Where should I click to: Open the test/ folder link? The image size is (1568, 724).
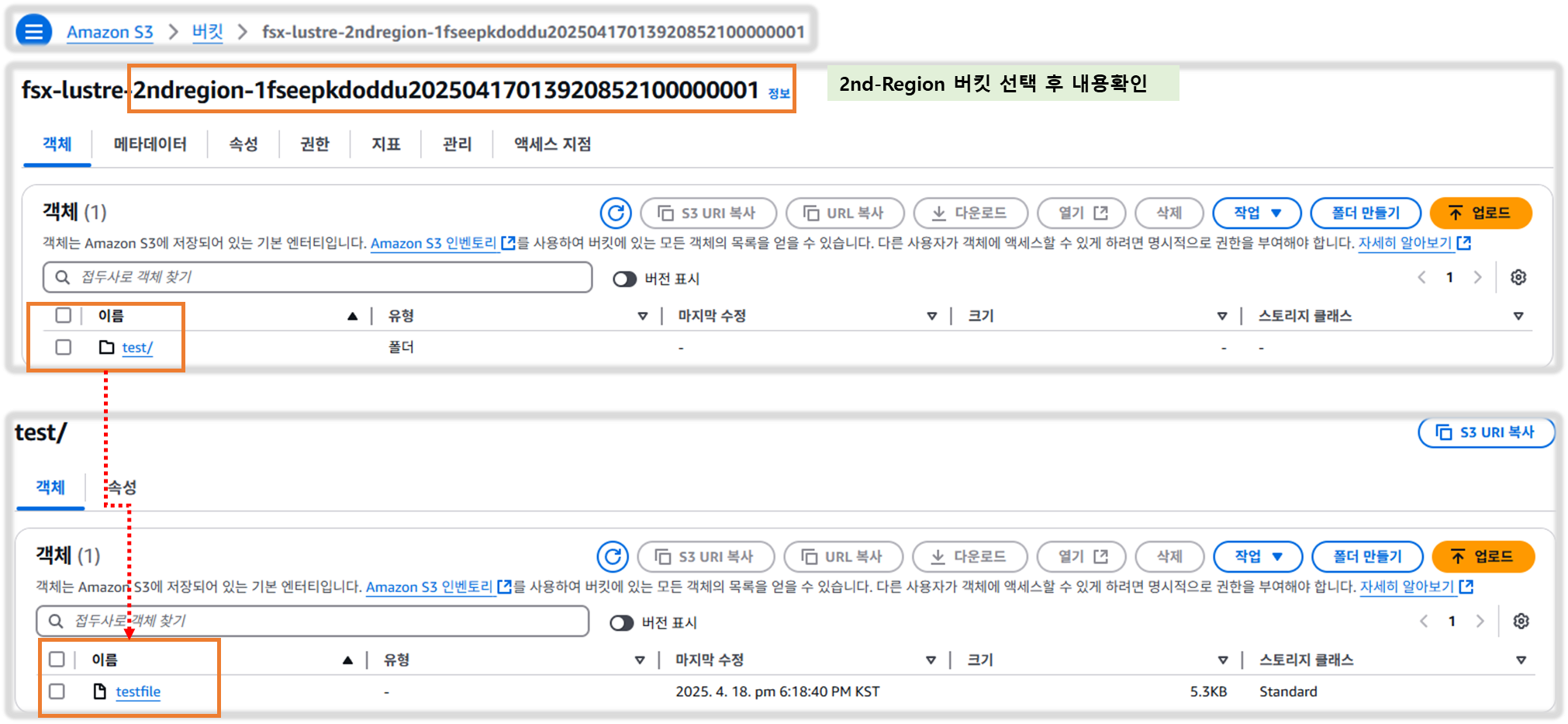click(x=137, y=348)
